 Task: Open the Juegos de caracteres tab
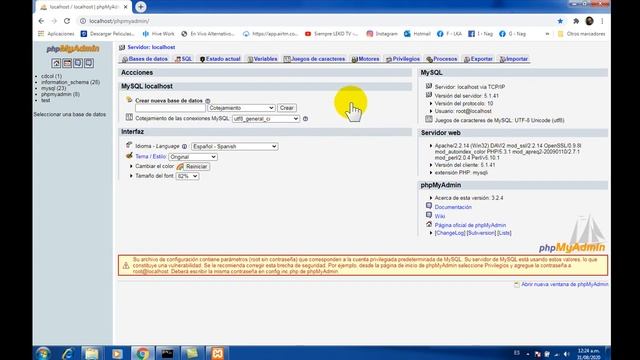click(314, 59)
